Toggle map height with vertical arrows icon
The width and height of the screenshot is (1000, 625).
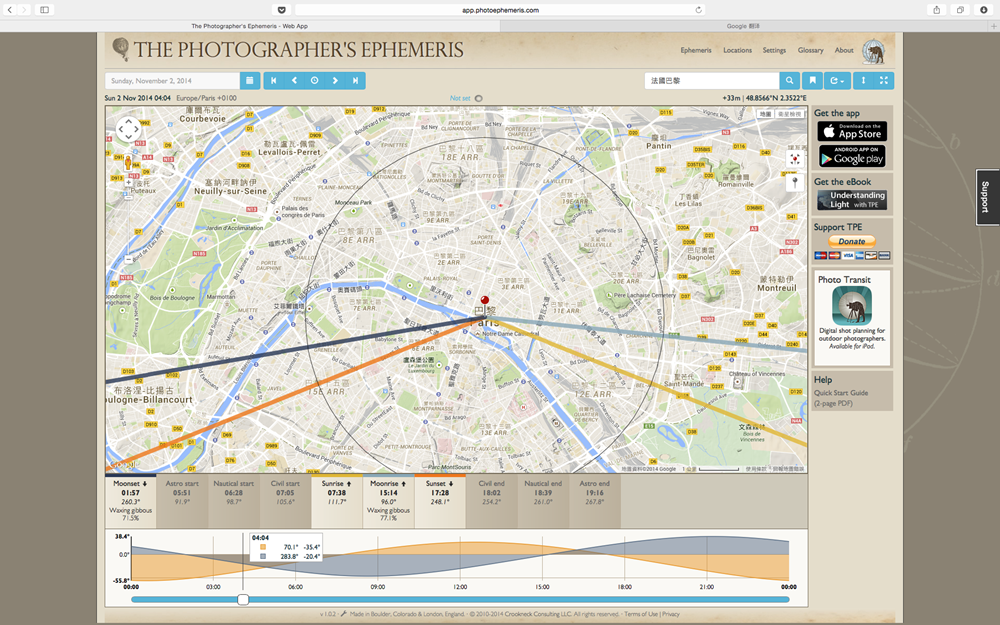click(864, 81)
